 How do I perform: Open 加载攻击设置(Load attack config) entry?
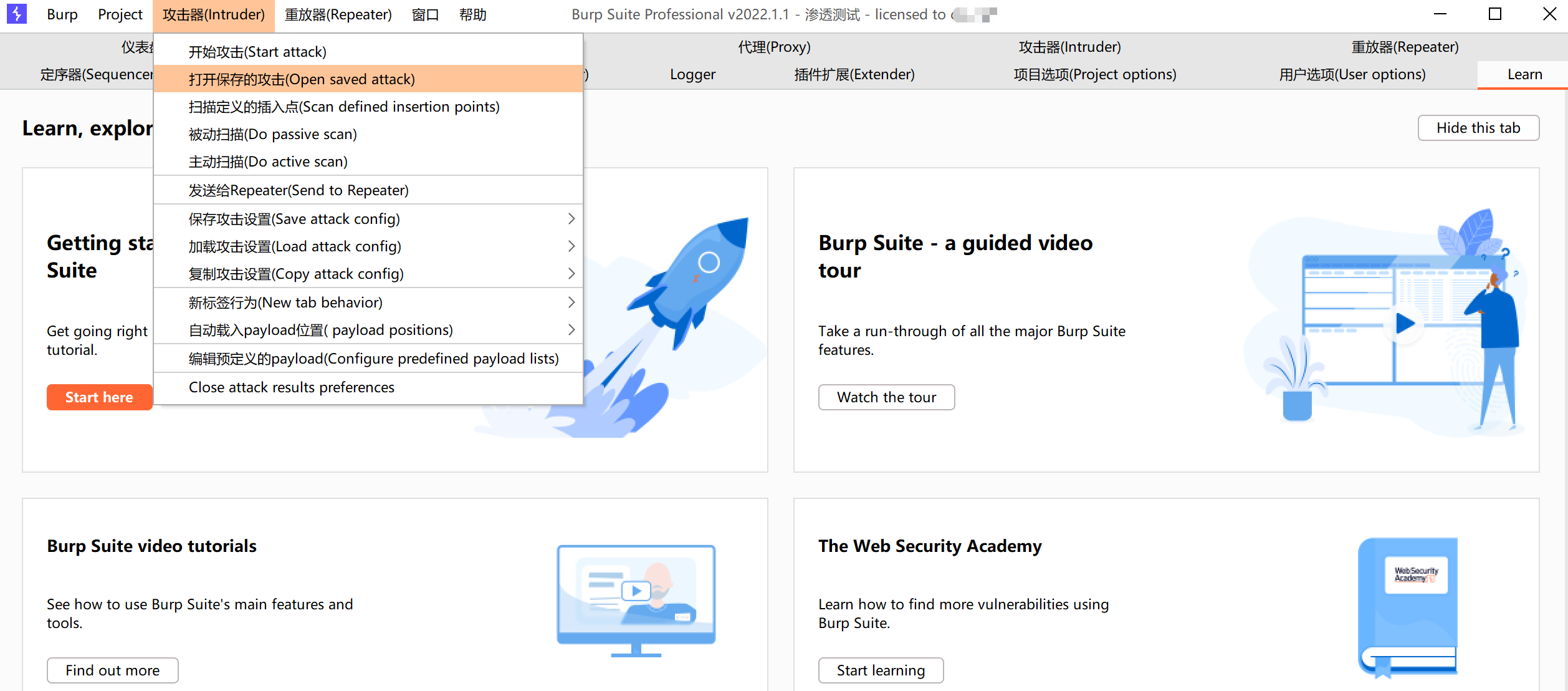click(368, 246)
